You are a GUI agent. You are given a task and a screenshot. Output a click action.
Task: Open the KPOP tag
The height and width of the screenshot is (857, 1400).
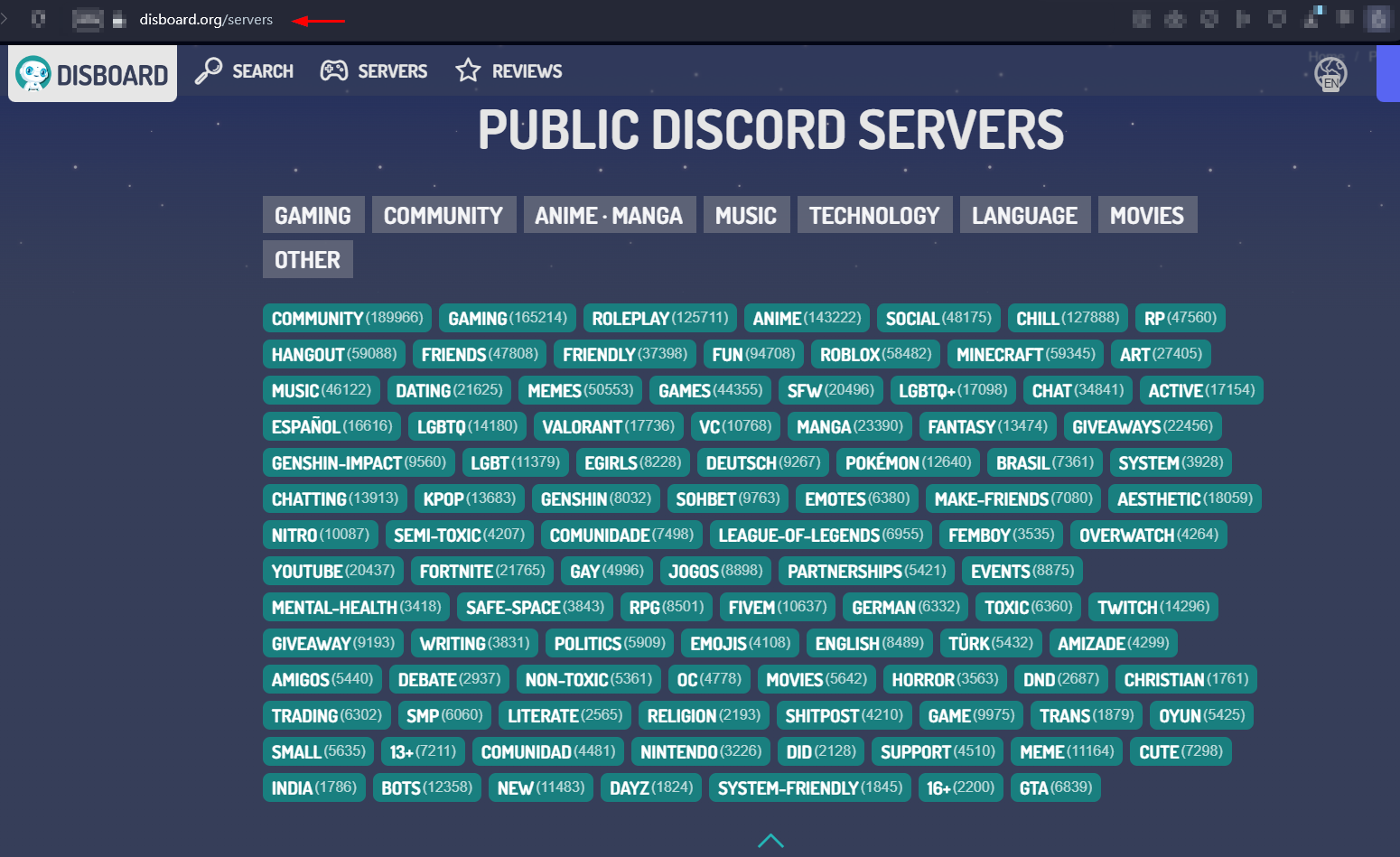pyautogui.click(x=470, y=498)
